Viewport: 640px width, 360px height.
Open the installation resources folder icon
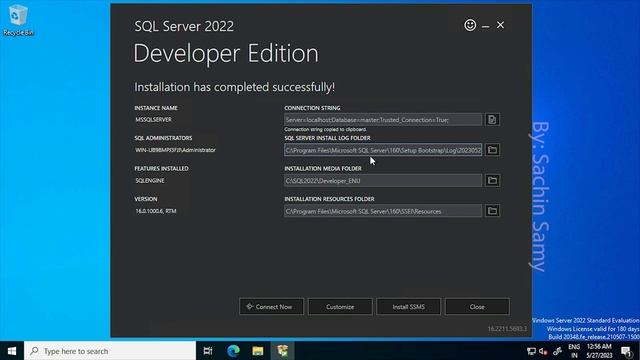[492, 211]
